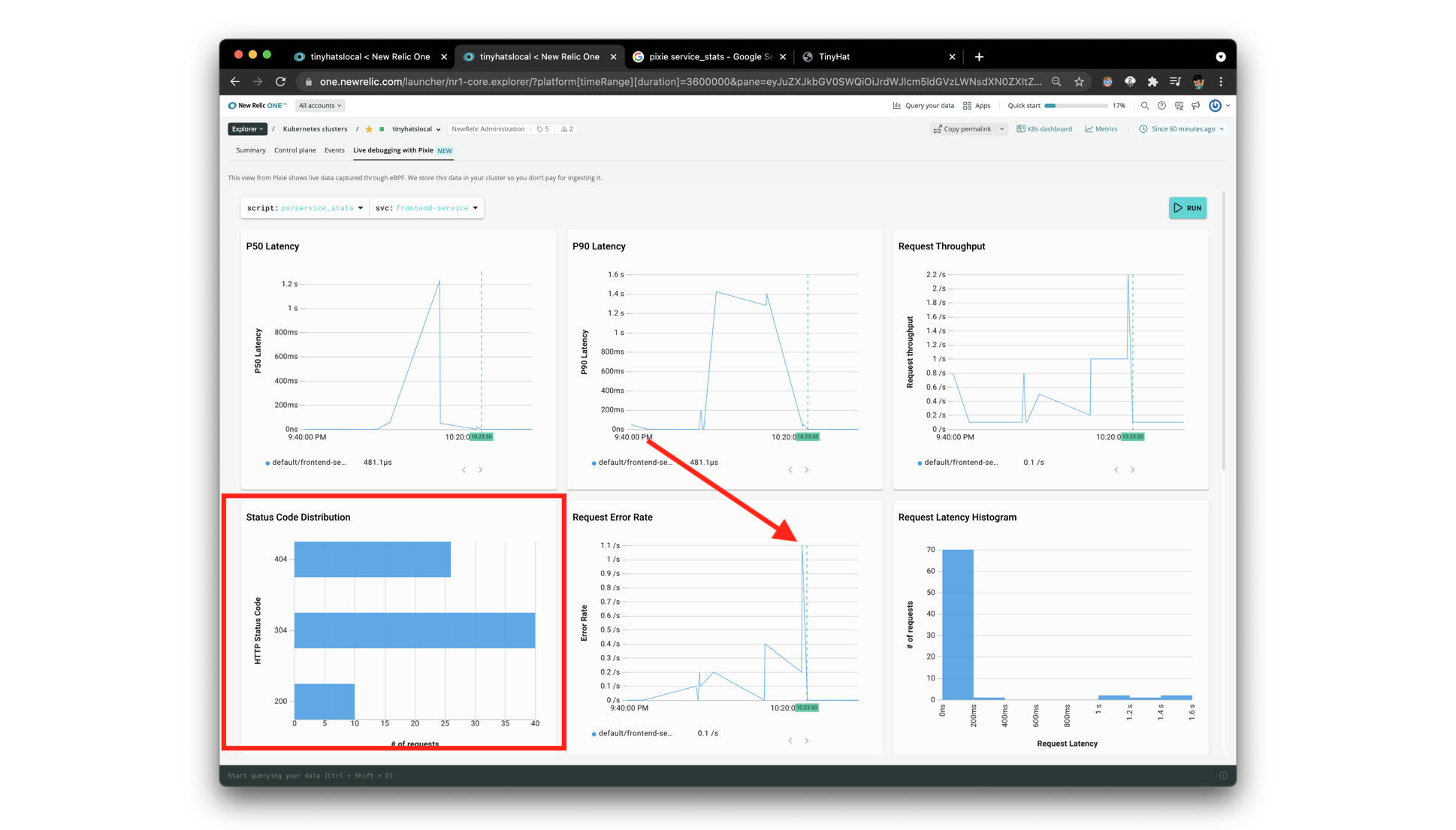Click the feedback chat icon
The height and width of the screenshot is (830, 1456).
1179,106
